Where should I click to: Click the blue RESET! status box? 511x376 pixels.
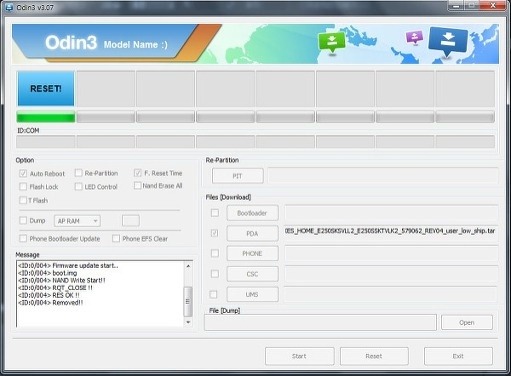pyautogui.click(x=46, y=88)
